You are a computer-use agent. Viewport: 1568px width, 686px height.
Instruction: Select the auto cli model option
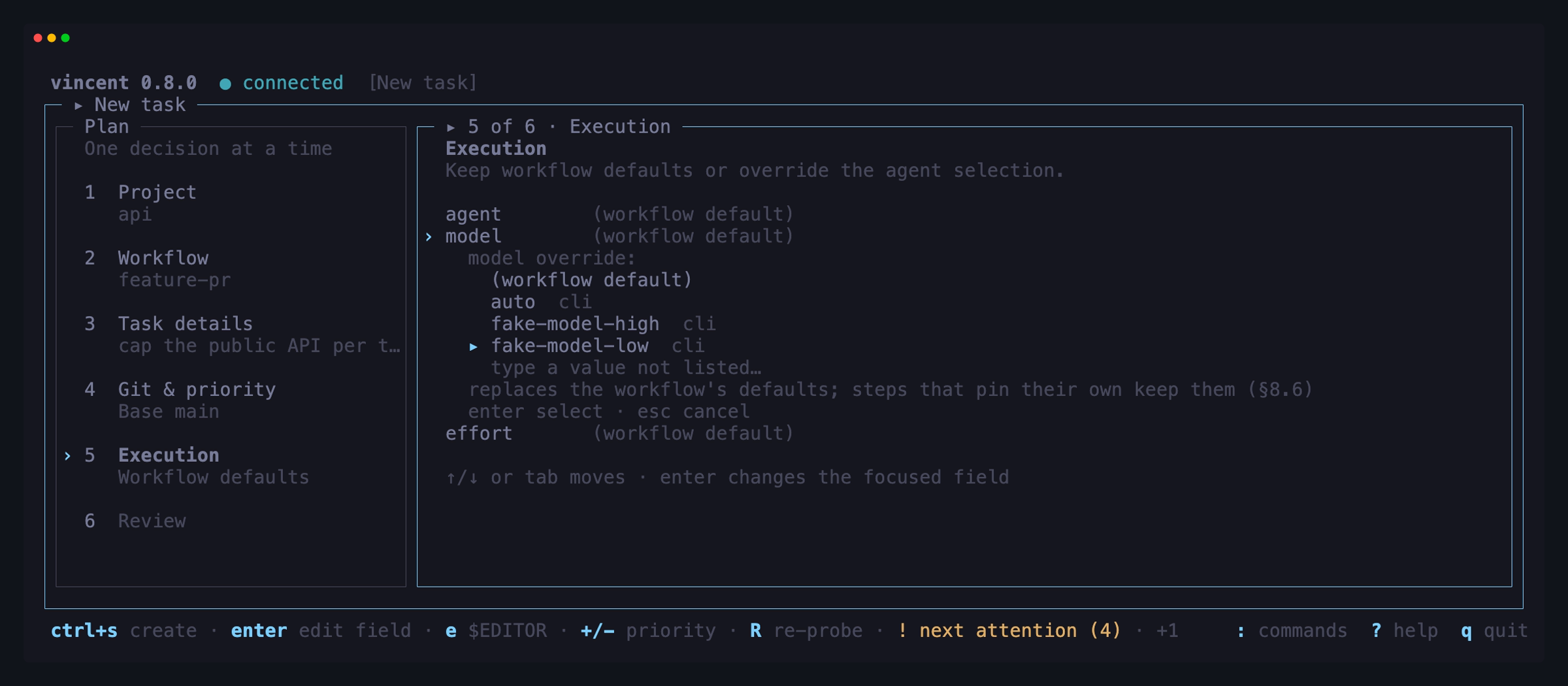(541, 302)
